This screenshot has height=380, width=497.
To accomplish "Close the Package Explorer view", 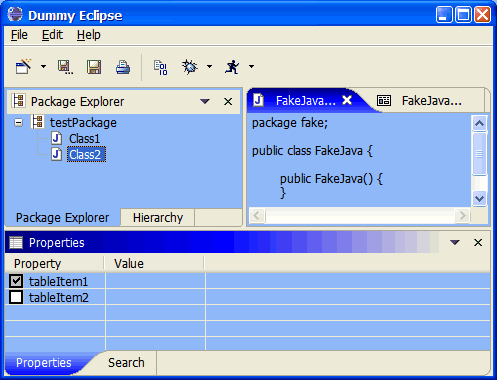I will click(x=228, y=101).
